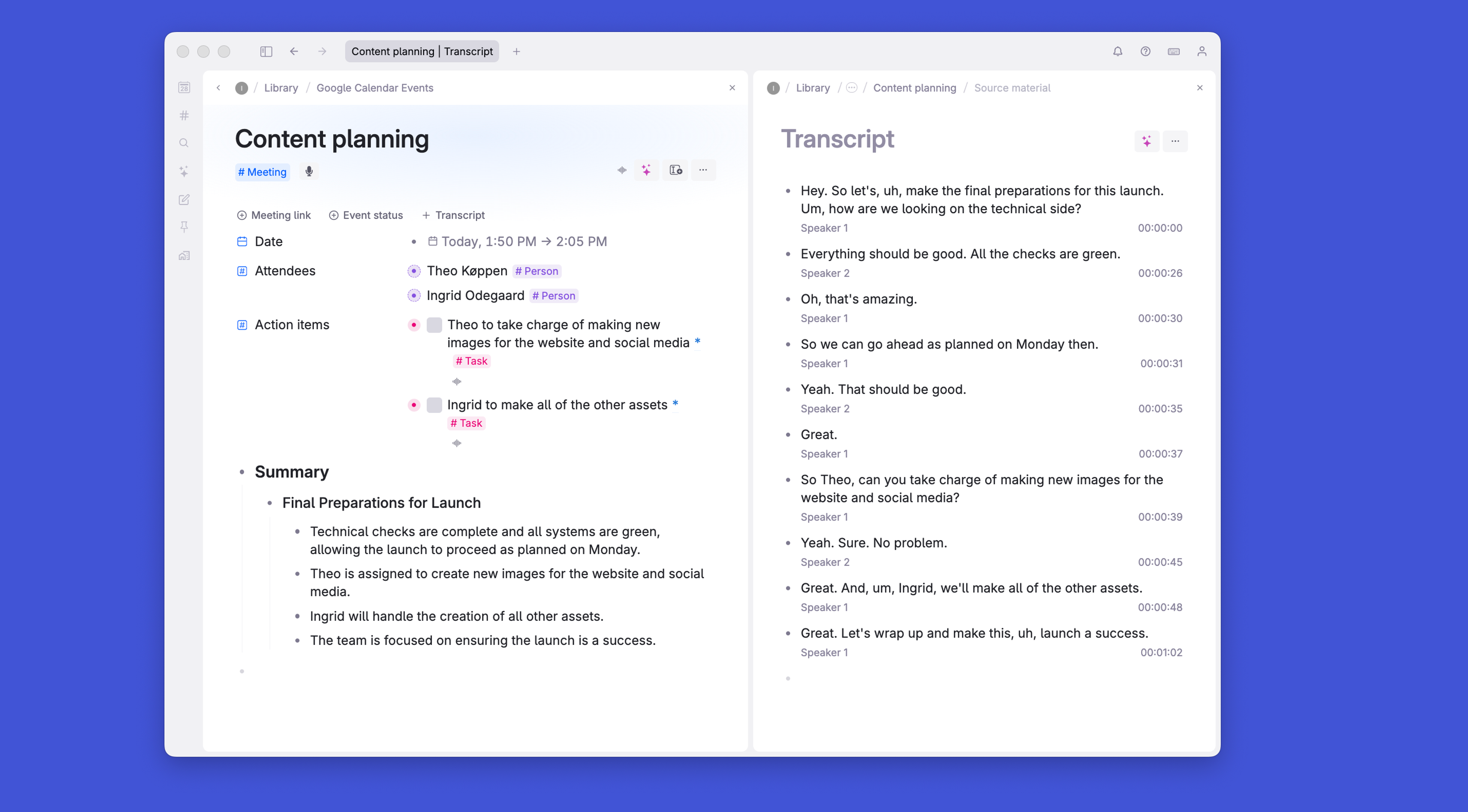The image size is (1468, 812).
Task: Click the calendar icon in left sidebar
Action: pos(183,88)
